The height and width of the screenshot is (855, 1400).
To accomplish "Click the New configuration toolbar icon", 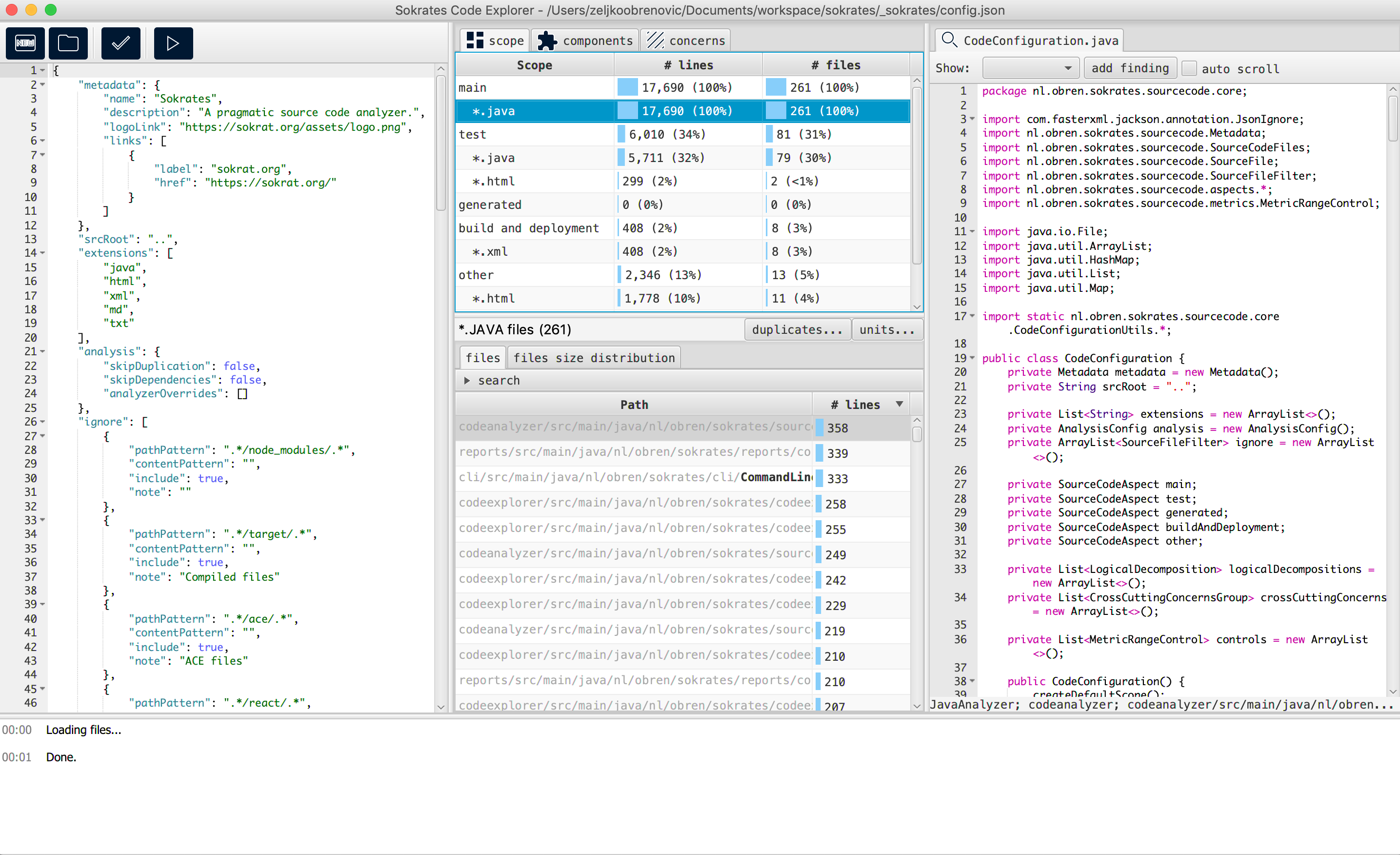I will [x=25, y=43].
